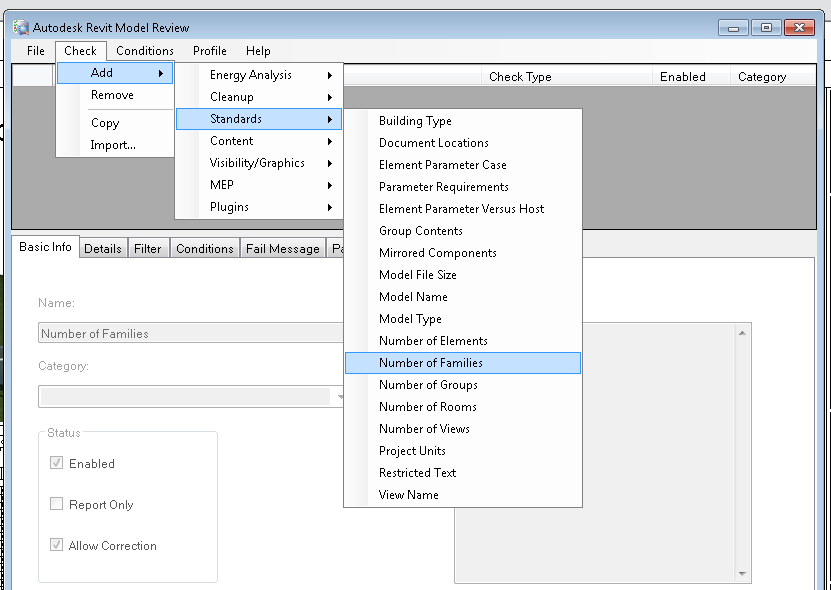This screenshot has height=590, width=831.
Task: Select Add in the Check menu
Action: [x=115, y=73]
